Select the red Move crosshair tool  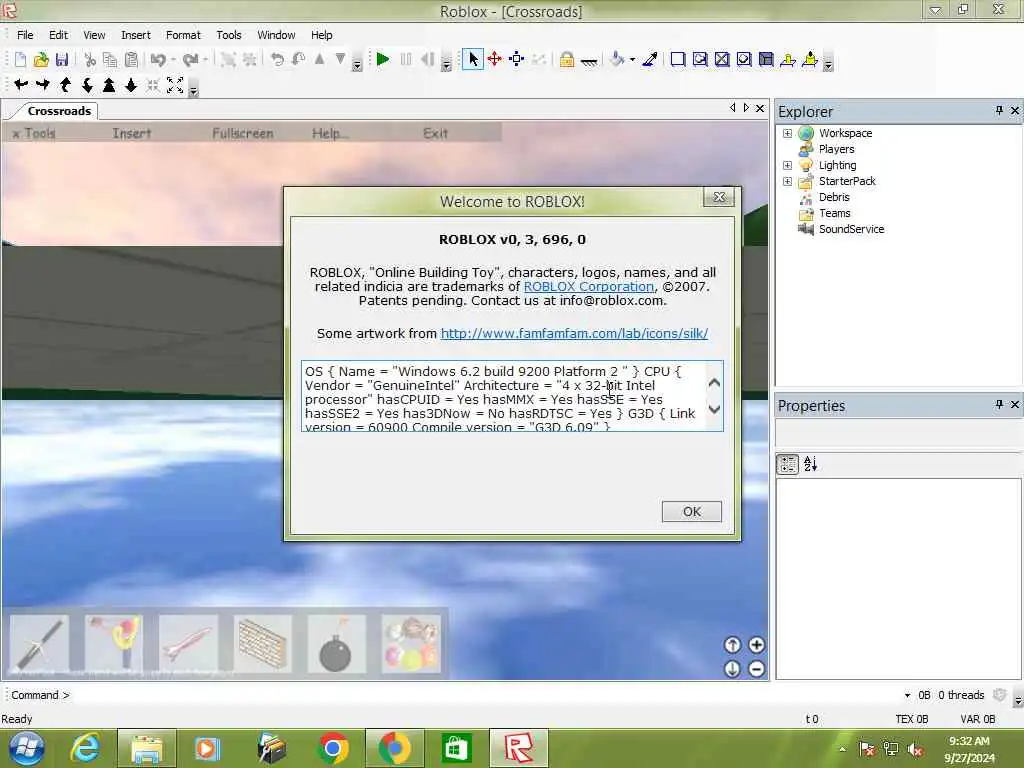tap(494, 59)
